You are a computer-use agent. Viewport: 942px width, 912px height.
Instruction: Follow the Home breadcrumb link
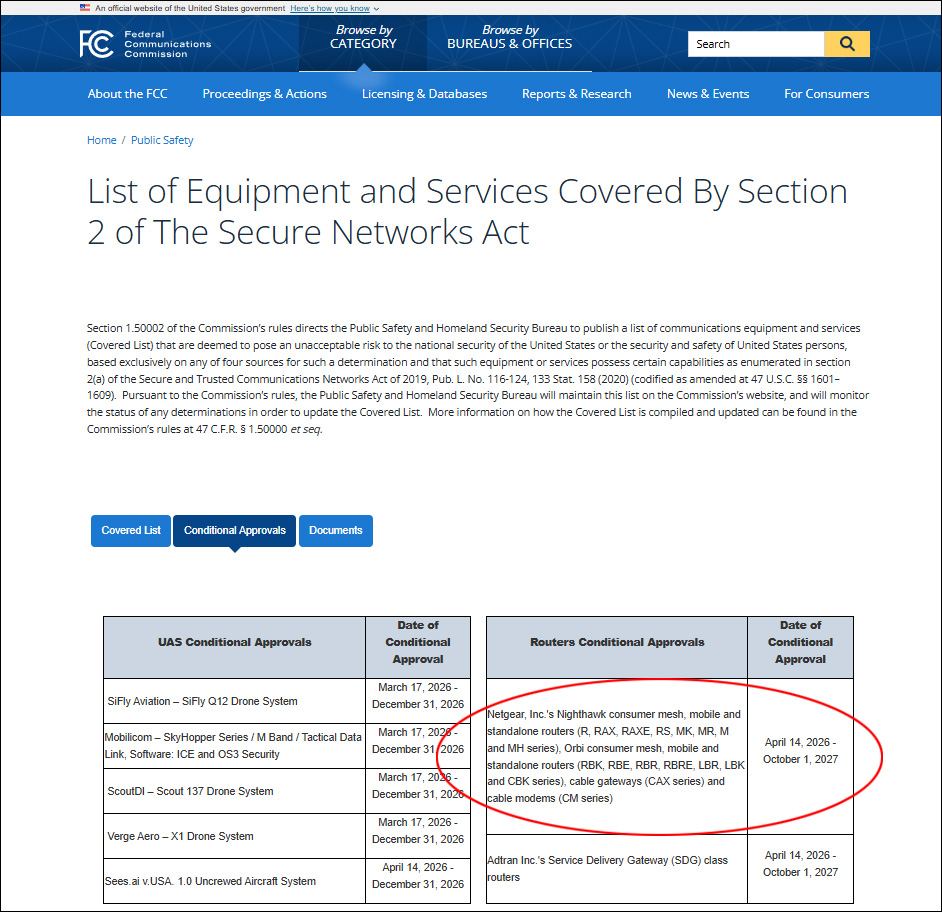click(101, 140)
